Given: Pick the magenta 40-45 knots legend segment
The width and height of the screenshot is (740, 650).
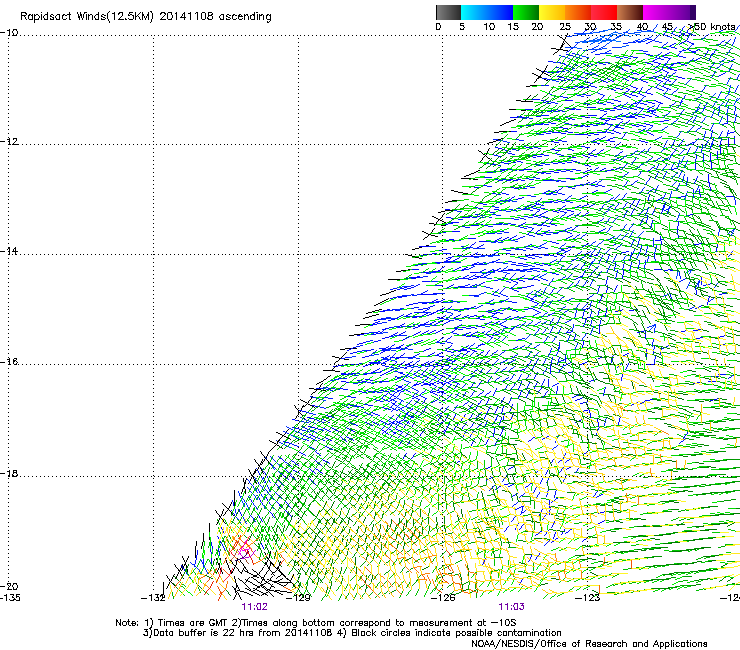Looking at the screenshot, I should pos(656,12).
